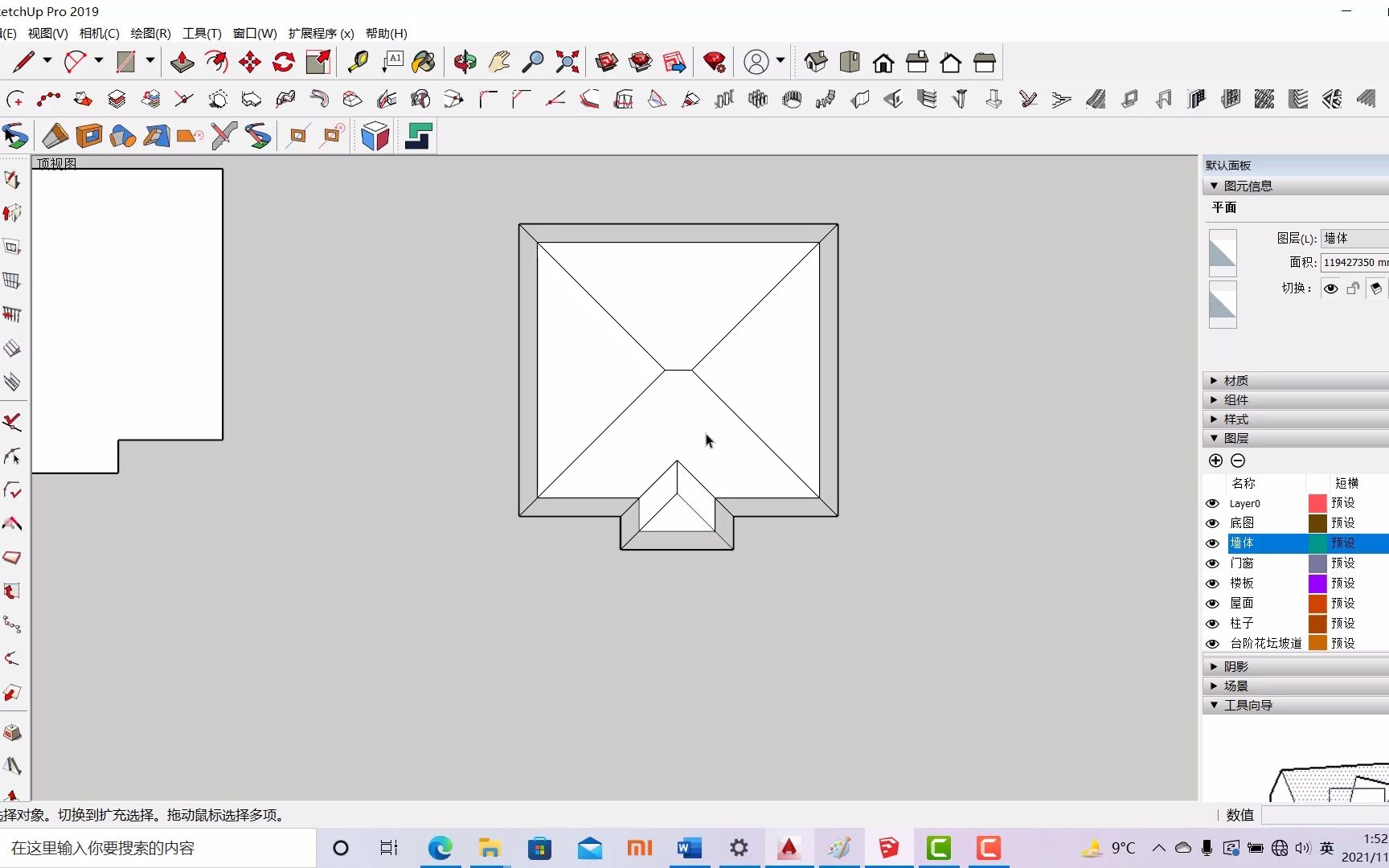Open the user account sign-in icon
This screenshot has width=1389, height=868.
tap(756, 62)
